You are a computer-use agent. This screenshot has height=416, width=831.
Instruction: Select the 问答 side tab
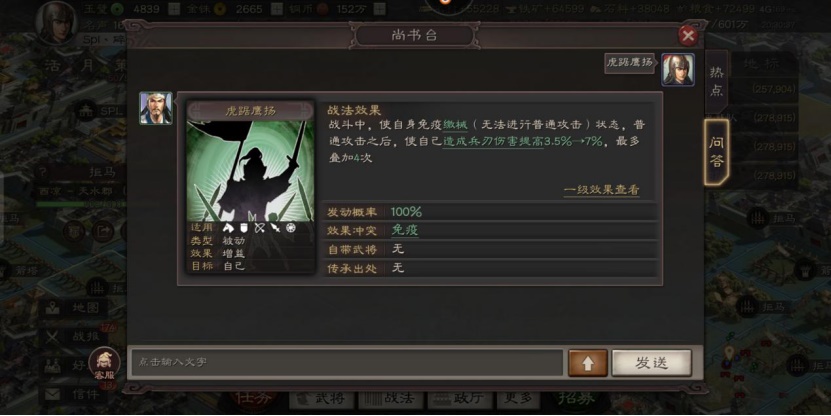[x=716, y=151]
